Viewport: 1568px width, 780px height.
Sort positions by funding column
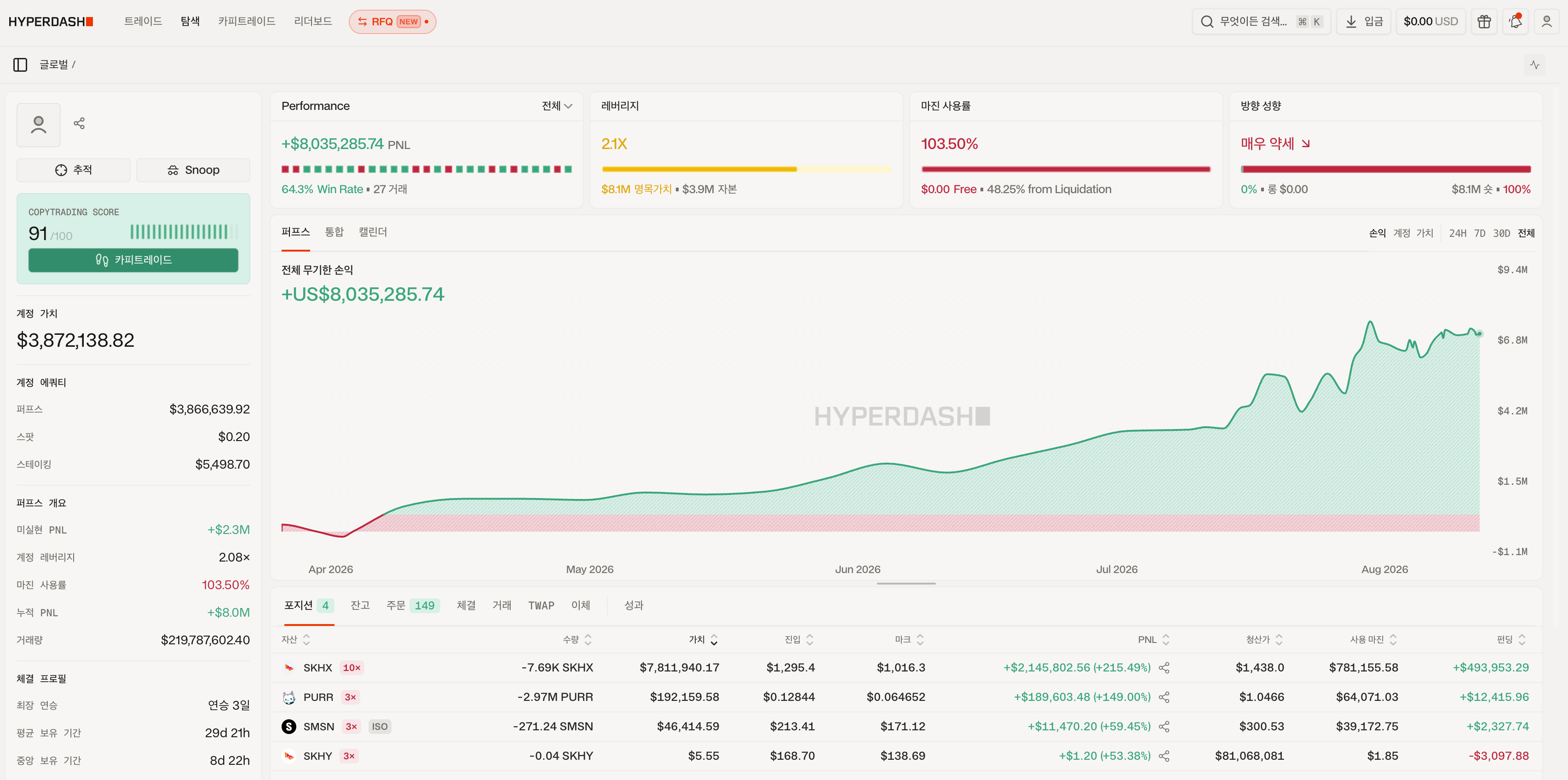1511,639
